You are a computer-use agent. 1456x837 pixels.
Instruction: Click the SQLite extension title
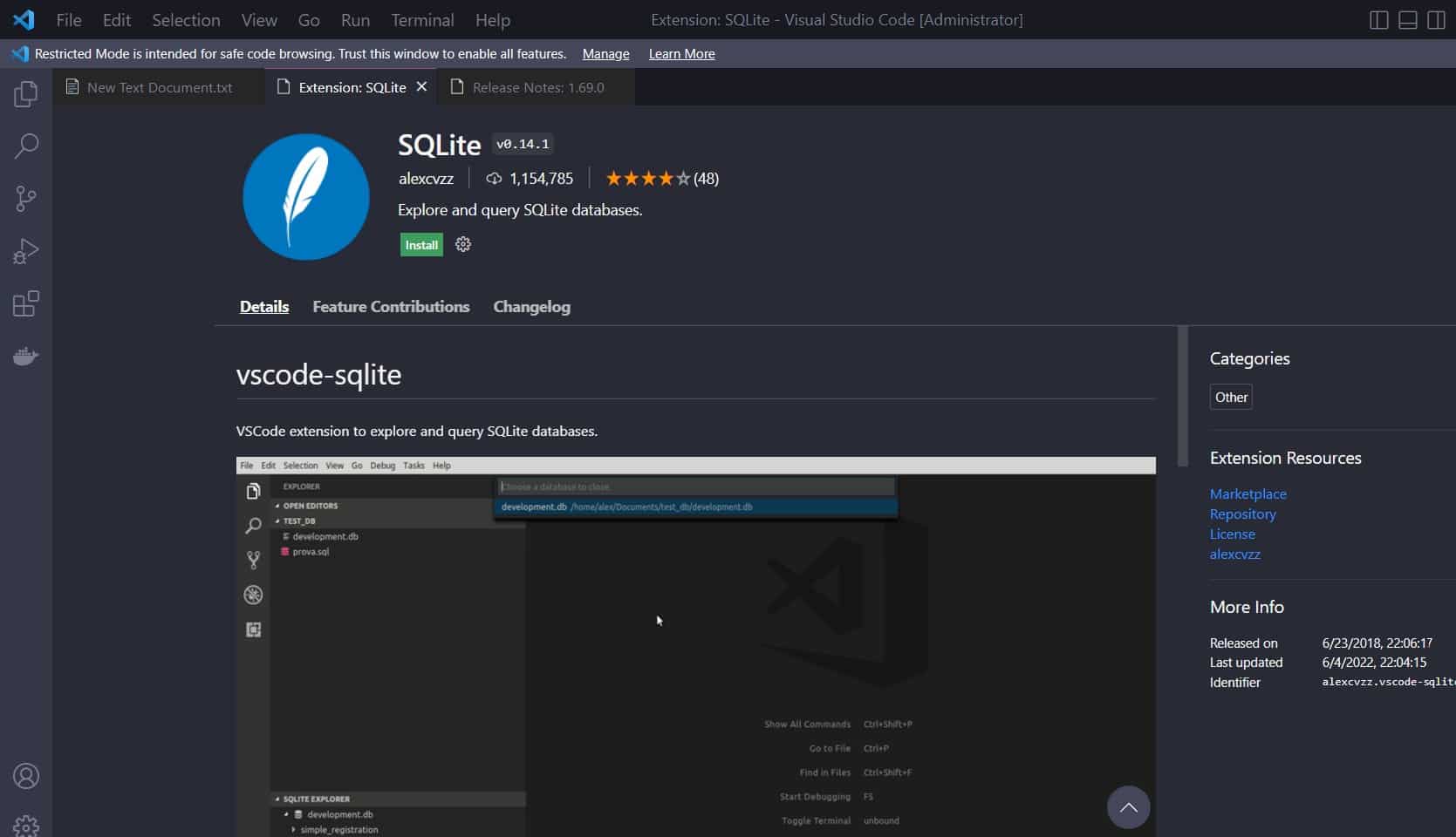click(439, 145)
